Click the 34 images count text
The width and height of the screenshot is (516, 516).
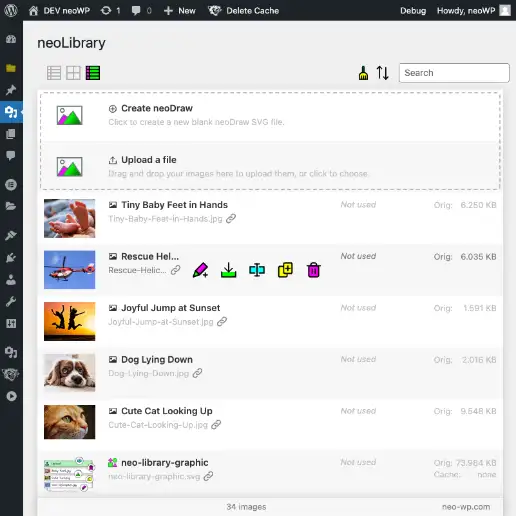click(x=246, y=507)
